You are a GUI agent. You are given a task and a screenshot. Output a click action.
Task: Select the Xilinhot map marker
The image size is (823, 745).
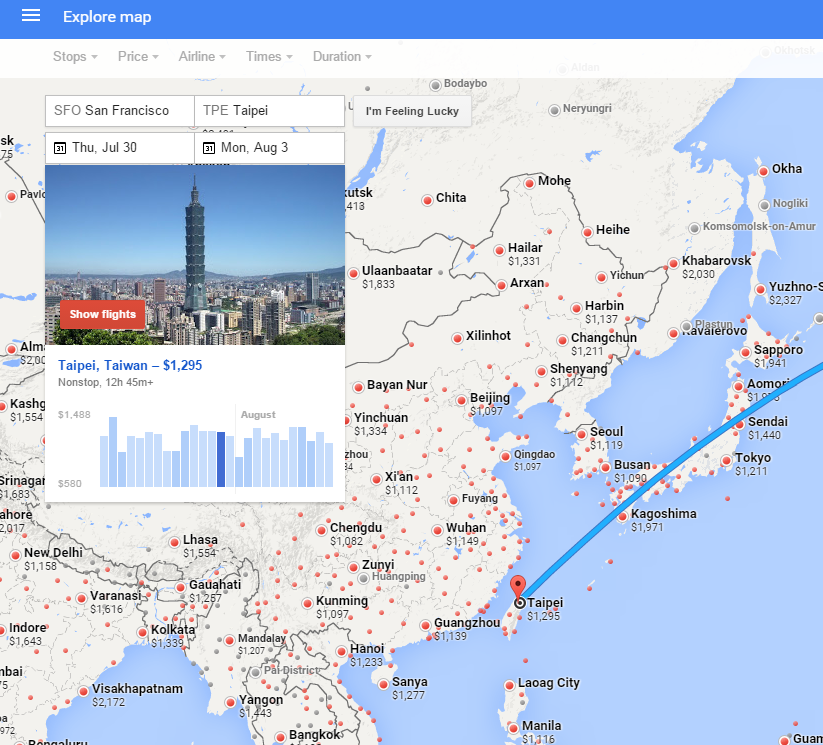pos(457,338)
